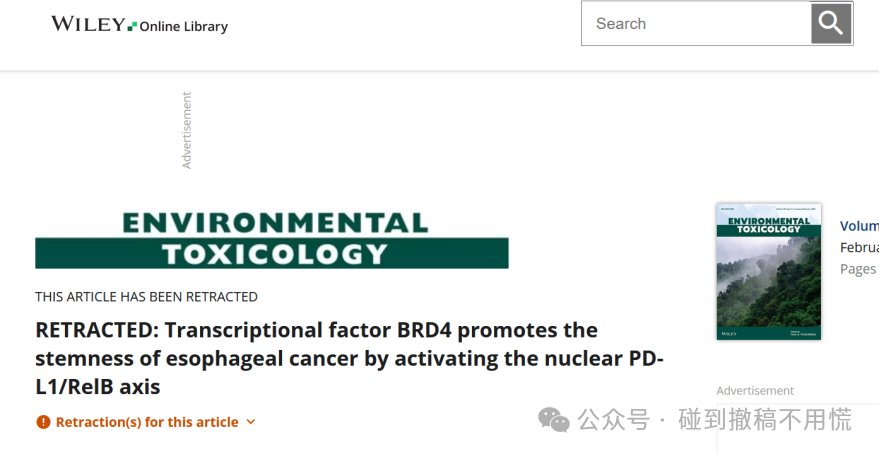This screenshot has width=879, height=454.
Task: Select the RETRACTED article title heading
Action: pos(349,358)
